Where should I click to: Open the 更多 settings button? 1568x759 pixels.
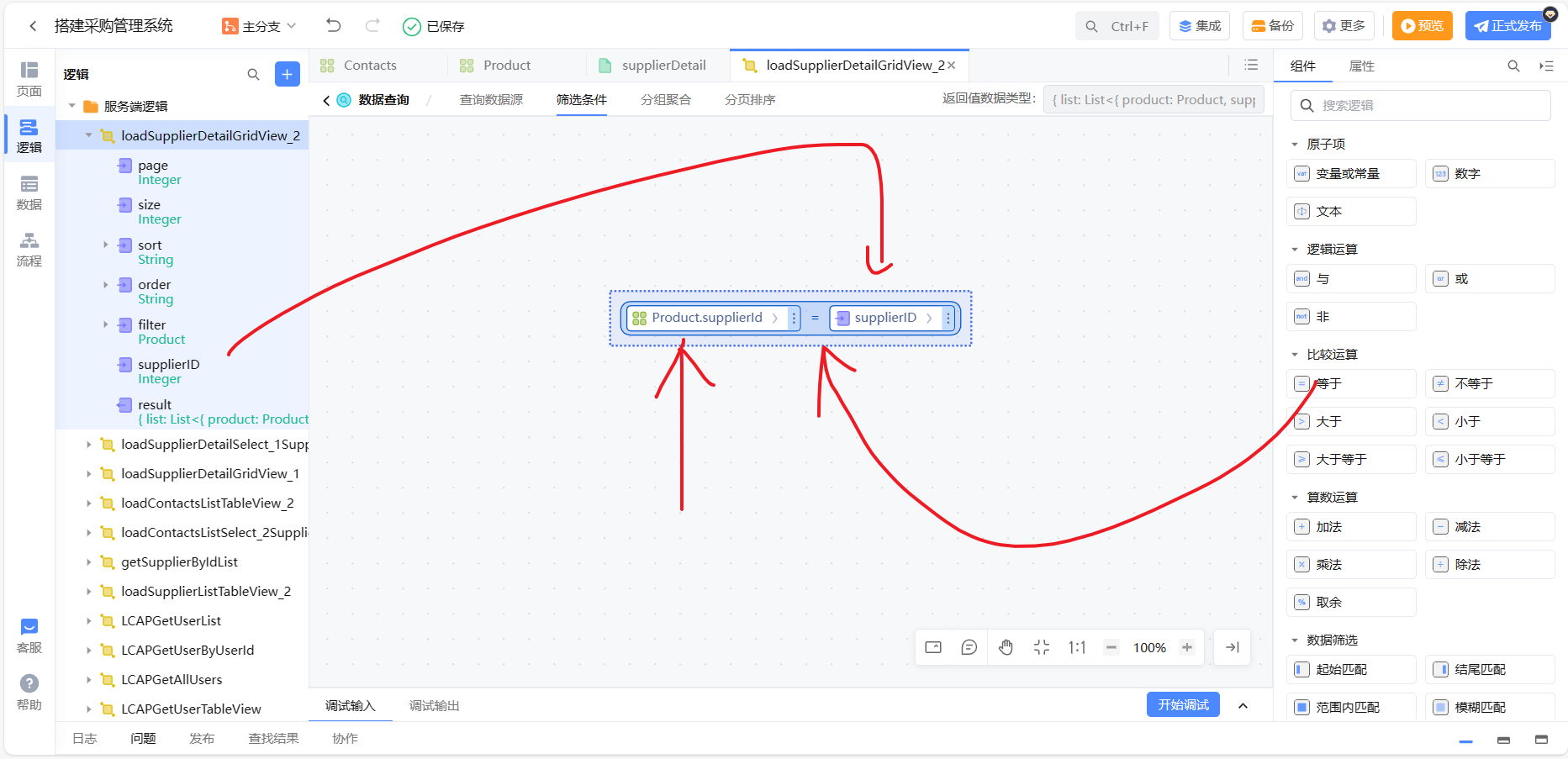[1344, 26]
